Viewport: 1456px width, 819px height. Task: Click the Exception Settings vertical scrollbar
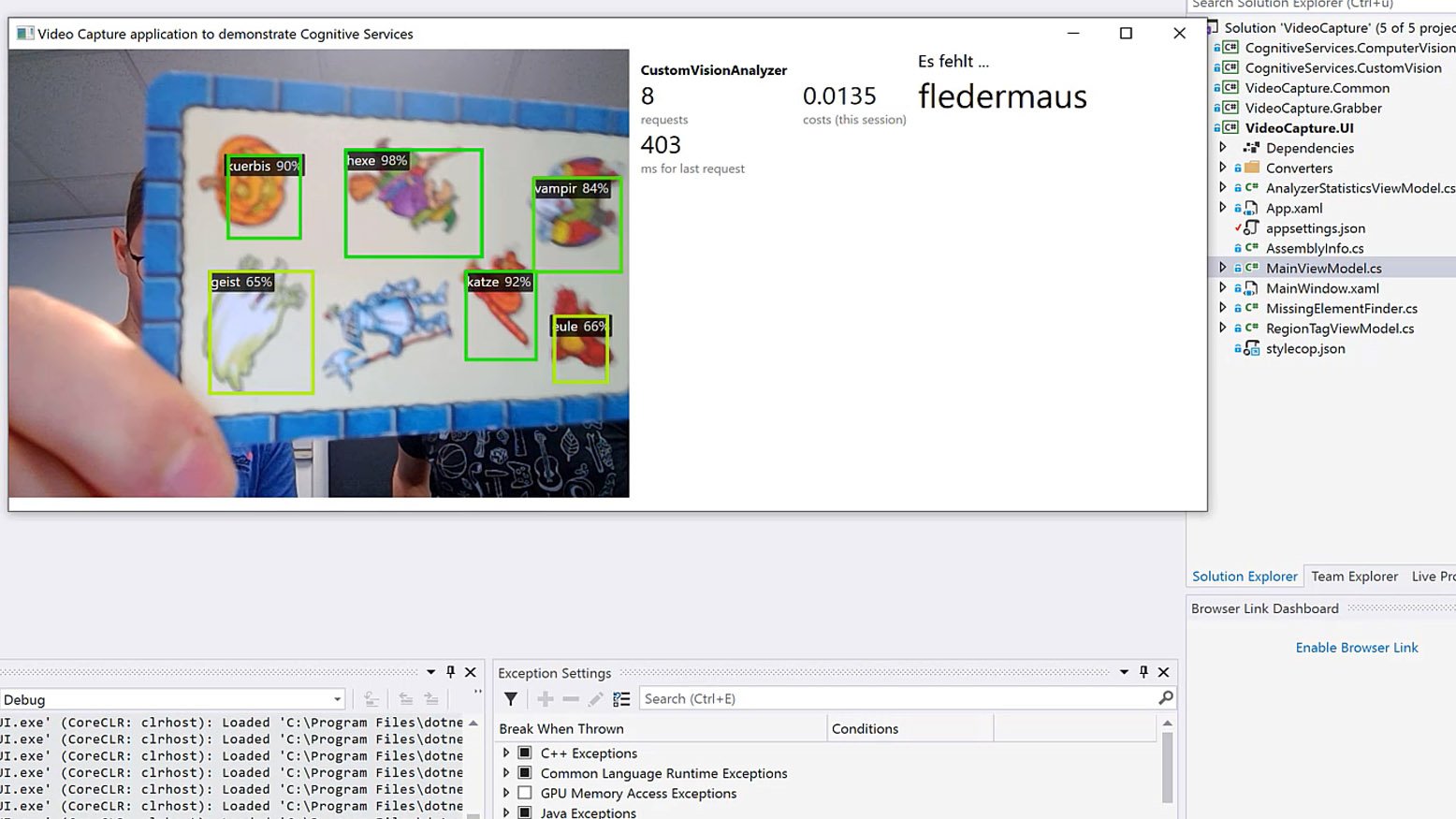pyautogui.click(x=1167, y=768)
